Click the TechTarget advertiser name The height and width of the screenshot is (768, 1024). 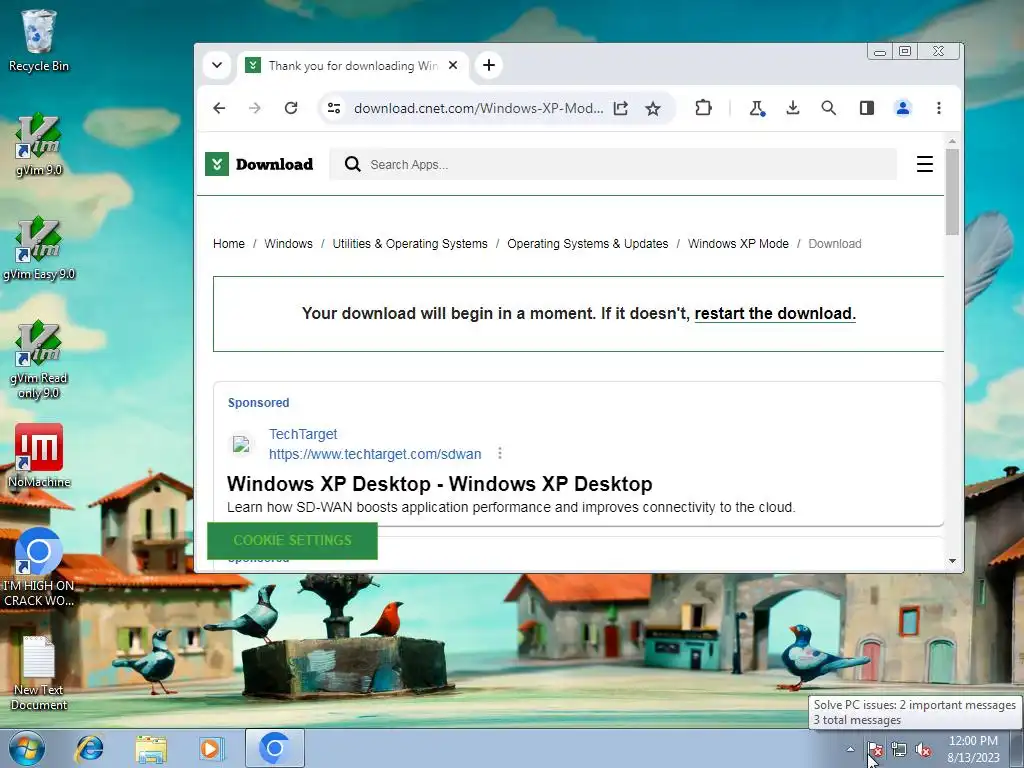pyautogui.click(x=303, y=434)
